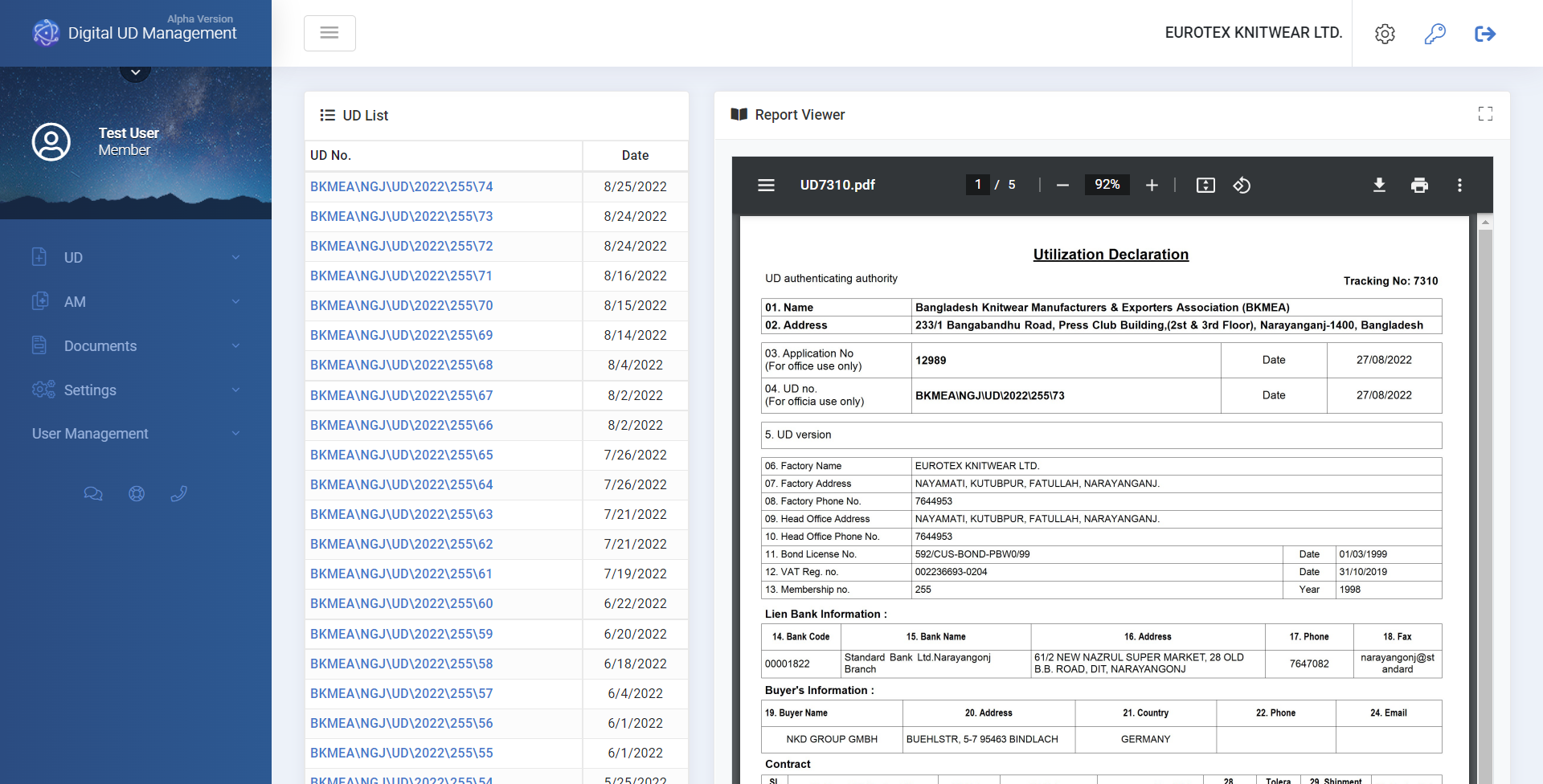This screenshot has width=1543, height=784.
Task: Open UD BKMEA\NGJ\UD\2022\255\68 link
Action: tap(402, 365)
